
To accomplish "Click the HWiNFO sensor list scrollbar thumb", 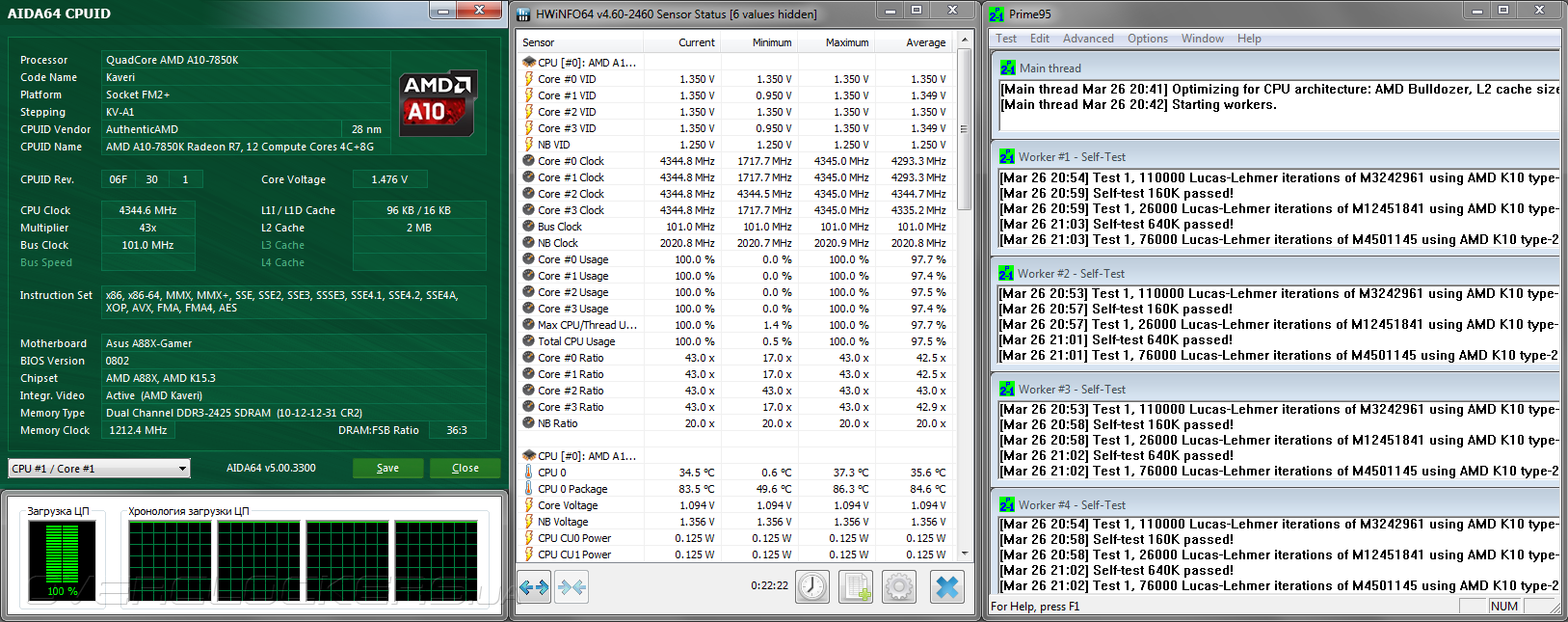I will click(964, 128).
